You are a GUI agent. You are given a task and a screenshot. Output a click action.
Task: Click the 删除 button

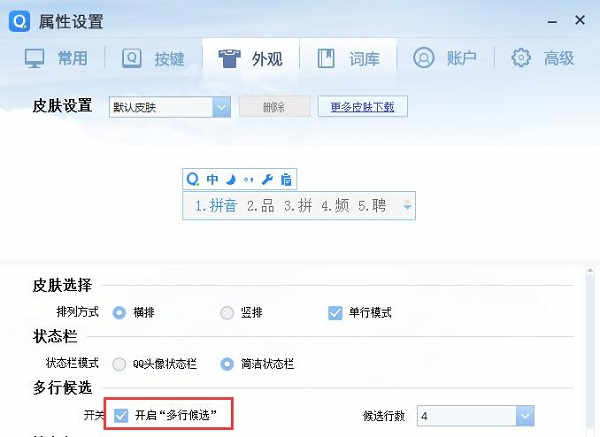(274, 107)
